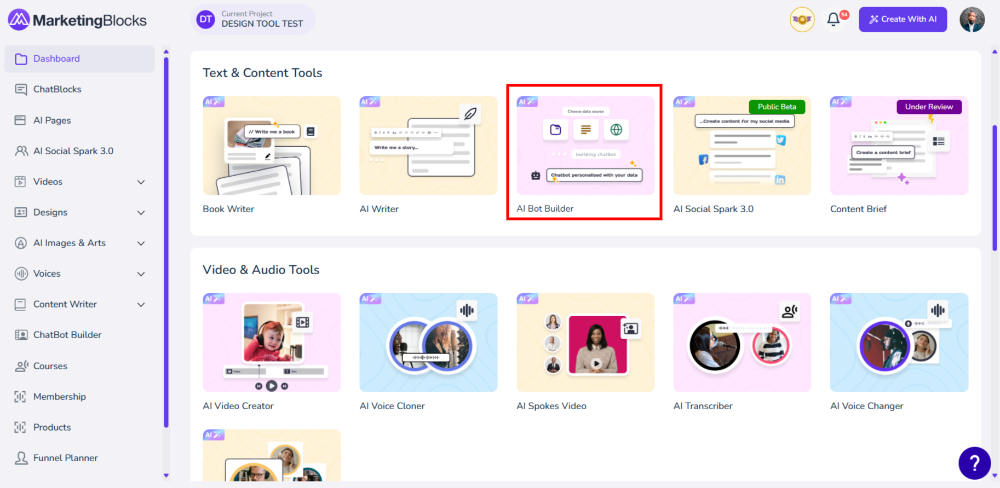Viewport: 1000px width, 488px height.
Task: Click the DT project initials badge
Action: point(205,20)
